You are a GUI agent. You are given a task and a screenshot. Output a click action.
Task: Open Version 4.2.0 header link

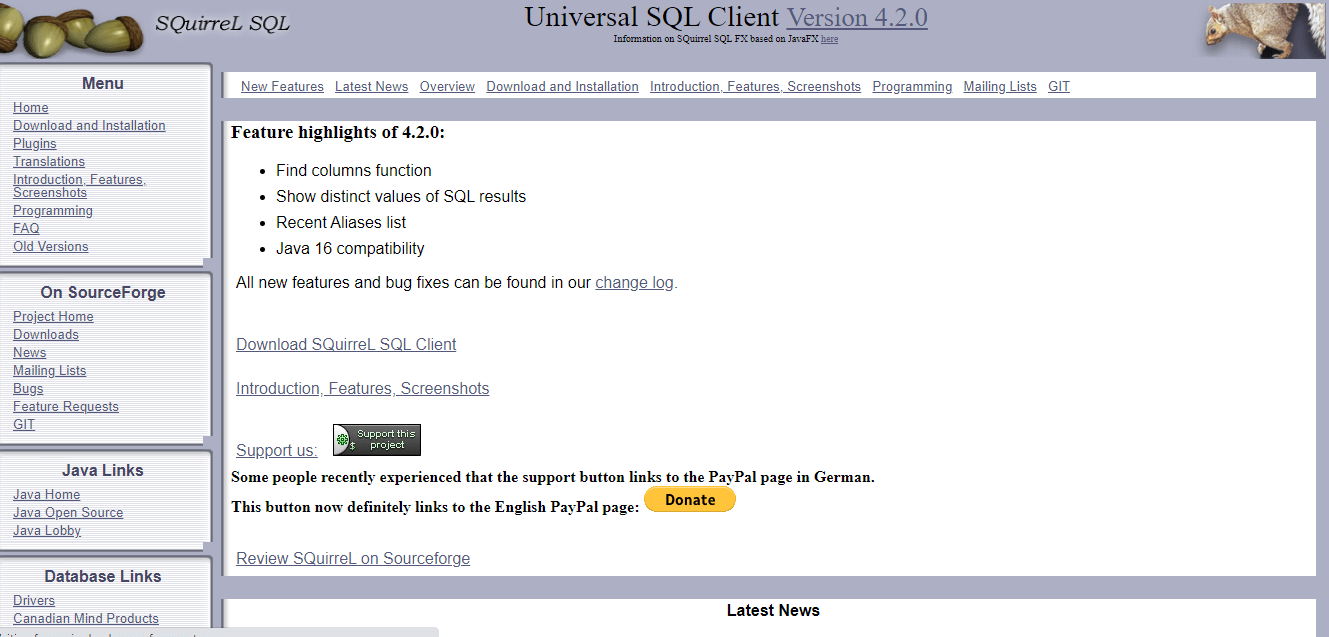point(857,17)
